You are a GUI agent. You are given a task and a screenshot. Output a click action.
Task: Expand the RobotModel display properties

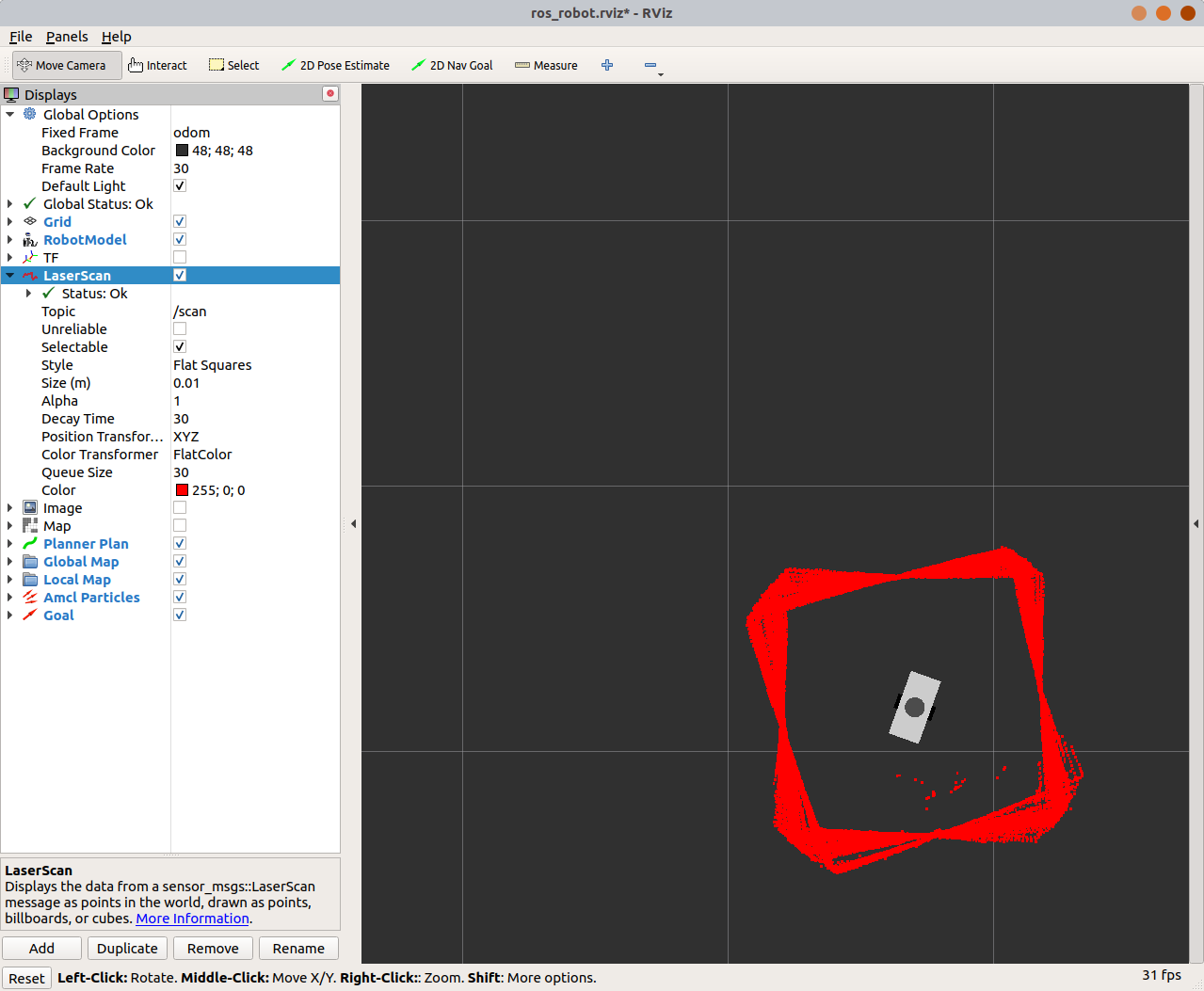pyautogui.click(x=10, y=239)
